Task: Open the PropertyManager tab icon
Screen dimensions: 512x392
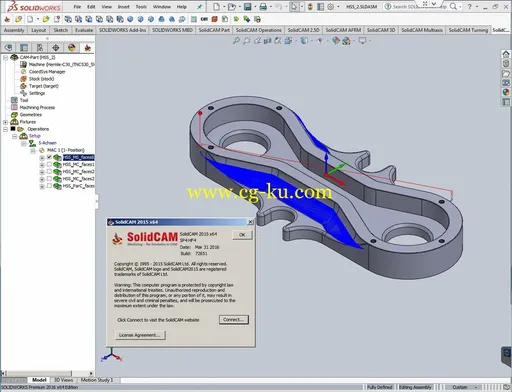Action: [x=24, y=48]
